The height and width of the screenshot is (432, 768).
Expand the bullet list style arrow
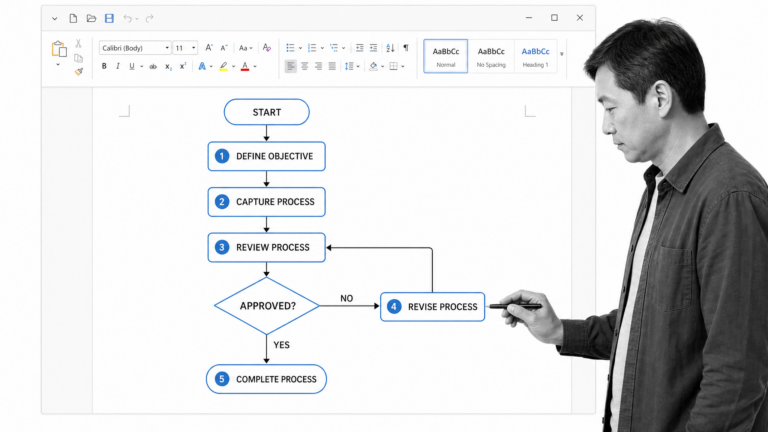point(300,48)
